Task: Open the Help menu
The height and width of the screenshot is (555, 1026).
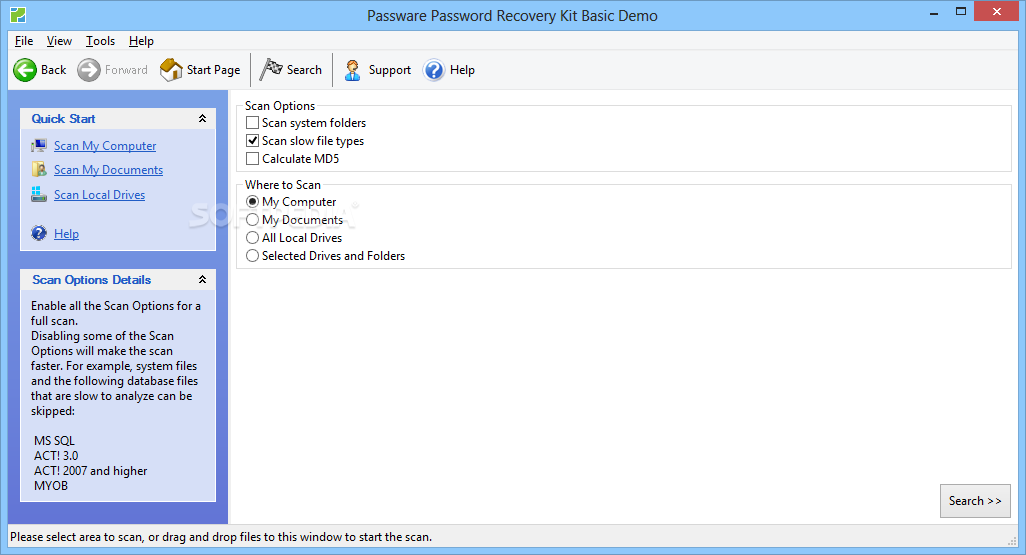Action: pos(141,41)
